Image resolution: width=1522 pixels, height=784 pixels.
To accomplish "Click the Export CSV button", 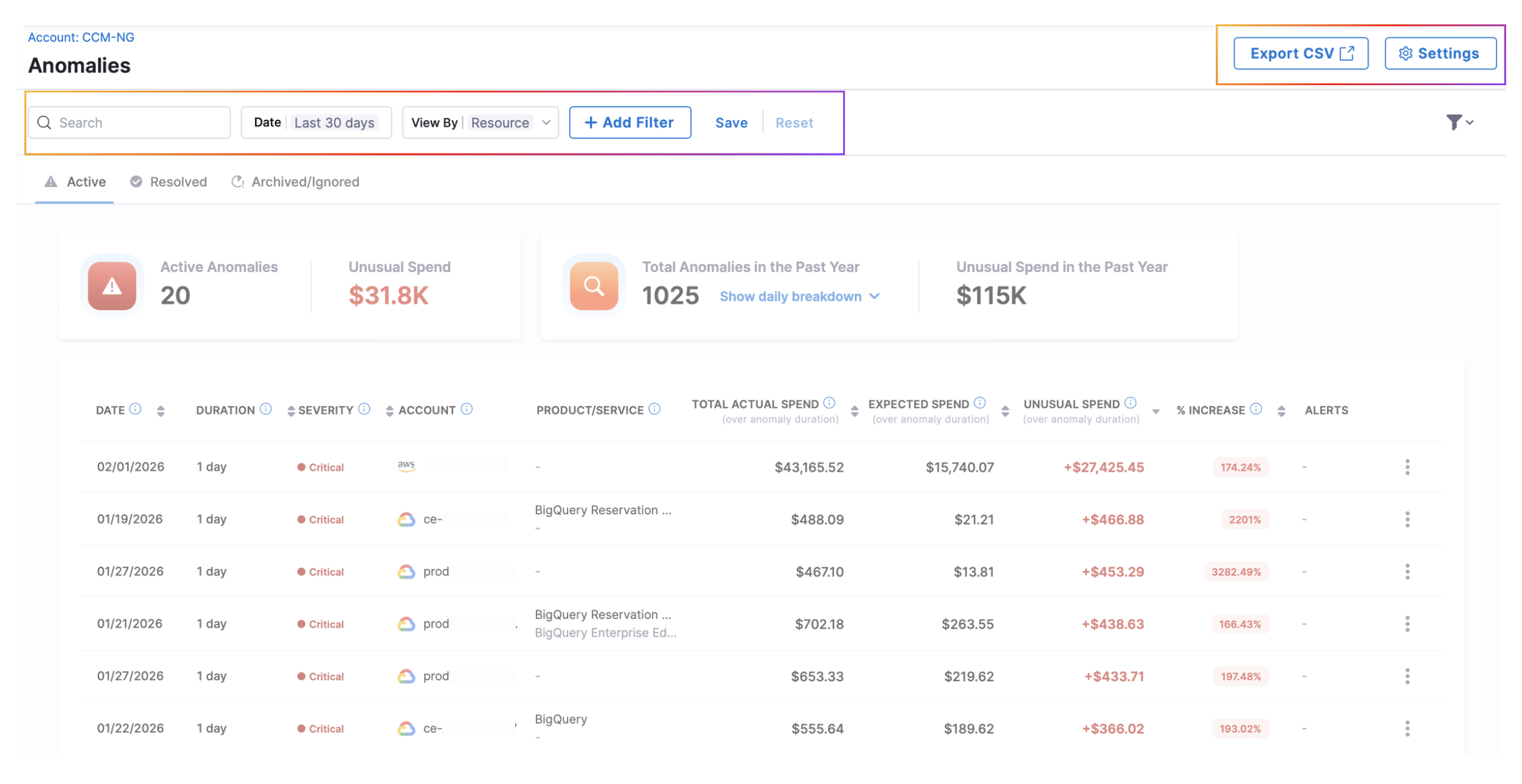I will [x=1300, y=54].
